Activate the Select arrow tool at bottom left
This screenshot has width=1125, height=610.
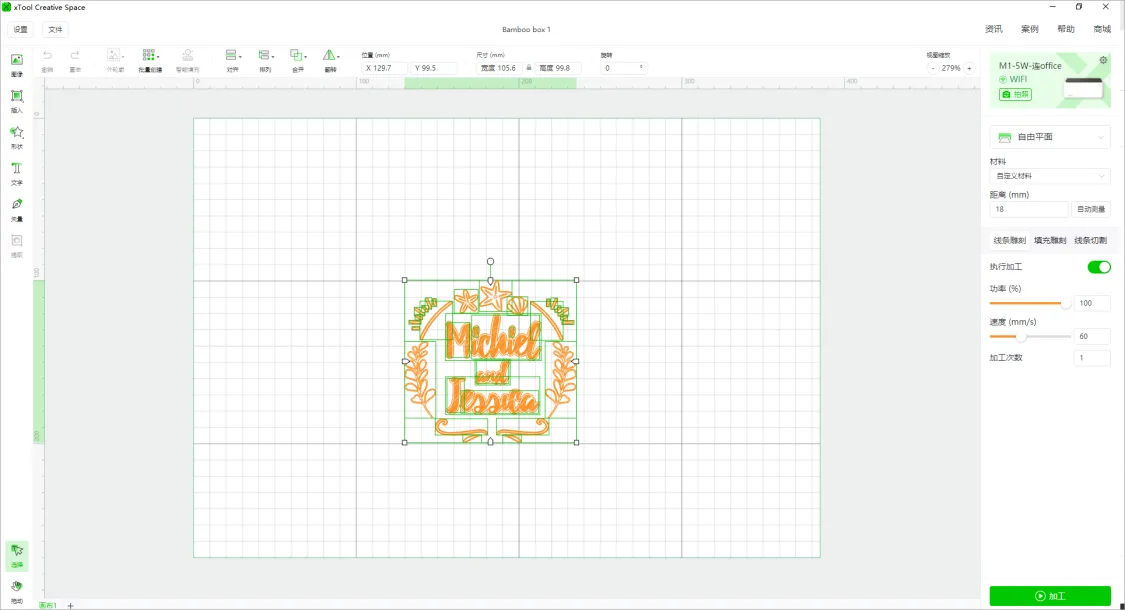coord(17,555)
